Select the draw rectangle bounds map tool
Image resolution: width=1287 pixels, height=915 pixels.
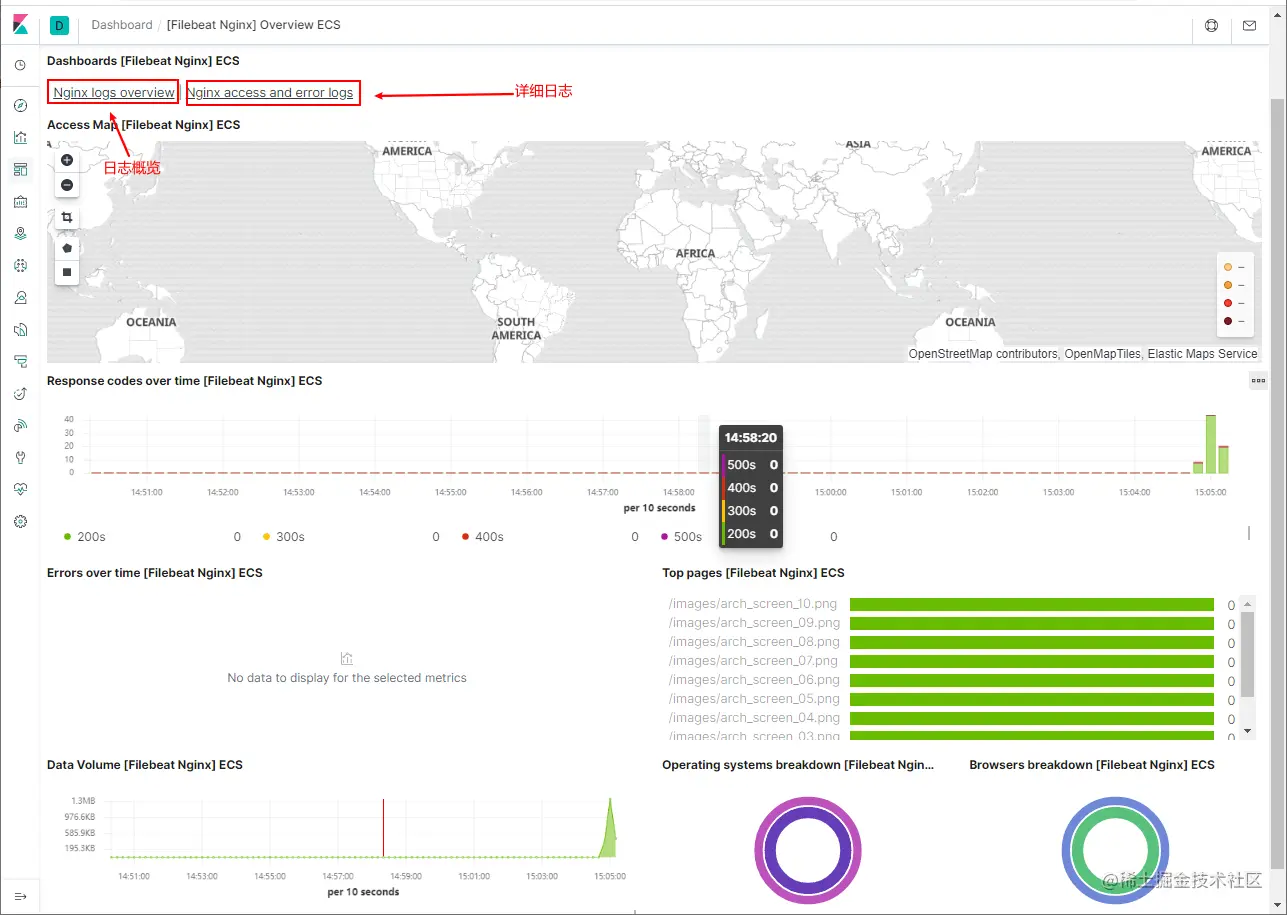click(x=67, y=271)
